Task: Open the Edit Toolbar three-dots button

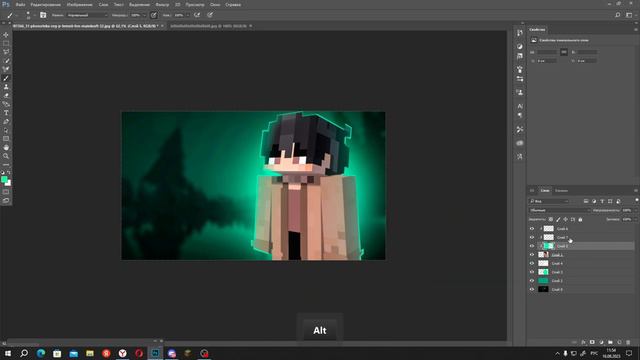Action: pyautogui.click(x=6, y=164)
